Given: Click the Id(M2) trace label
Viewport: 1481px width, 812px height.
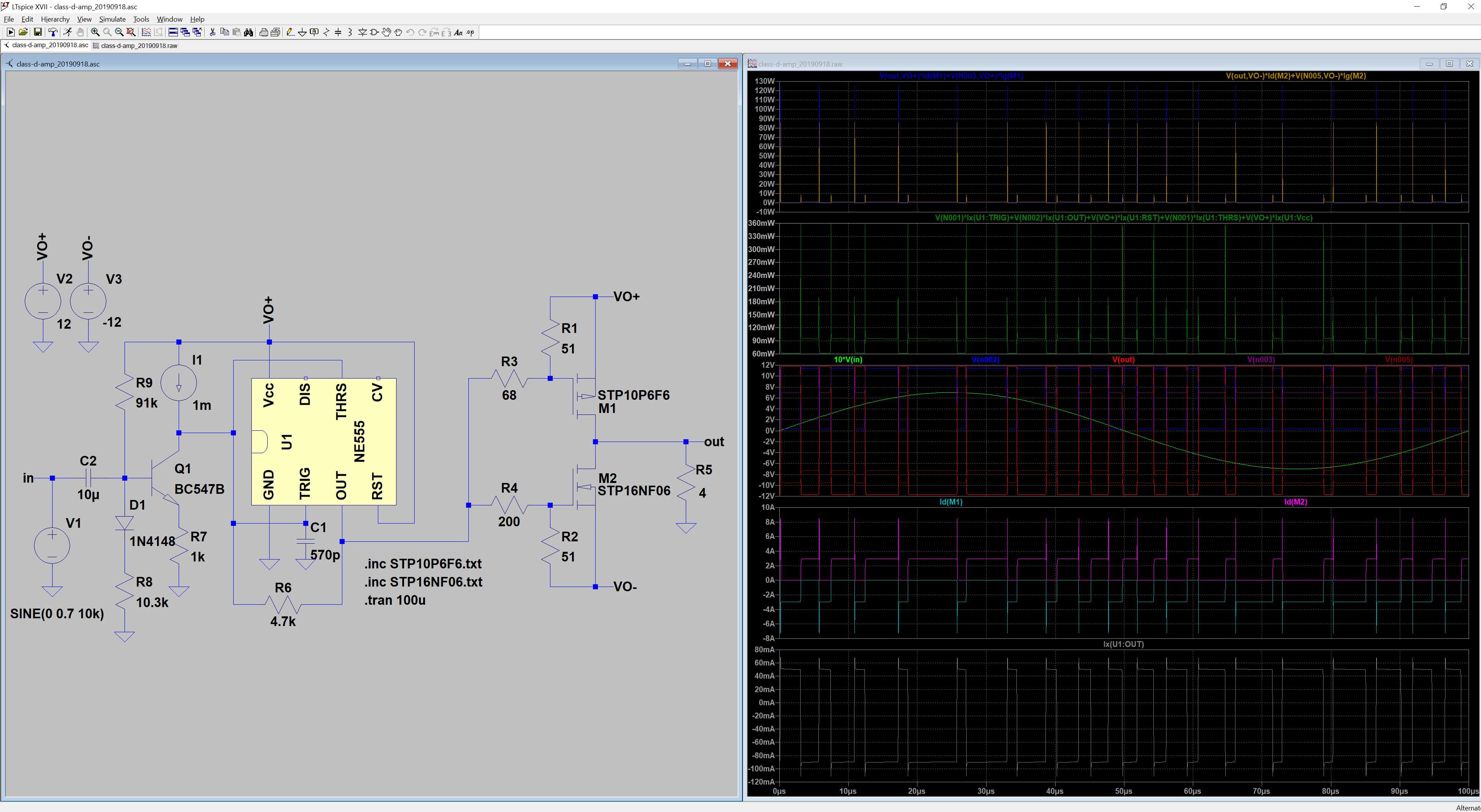Looking at the screenshot, I should (1295, 502).
